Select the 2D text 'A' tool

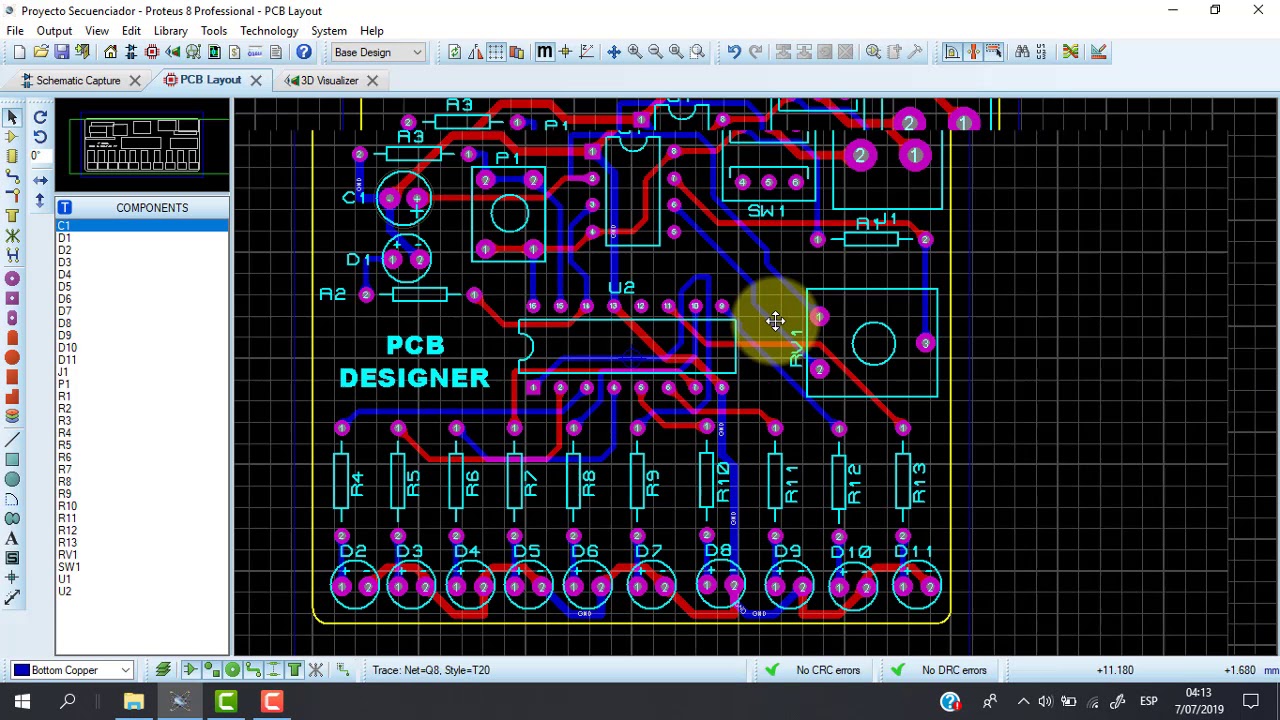click(12, 539)
